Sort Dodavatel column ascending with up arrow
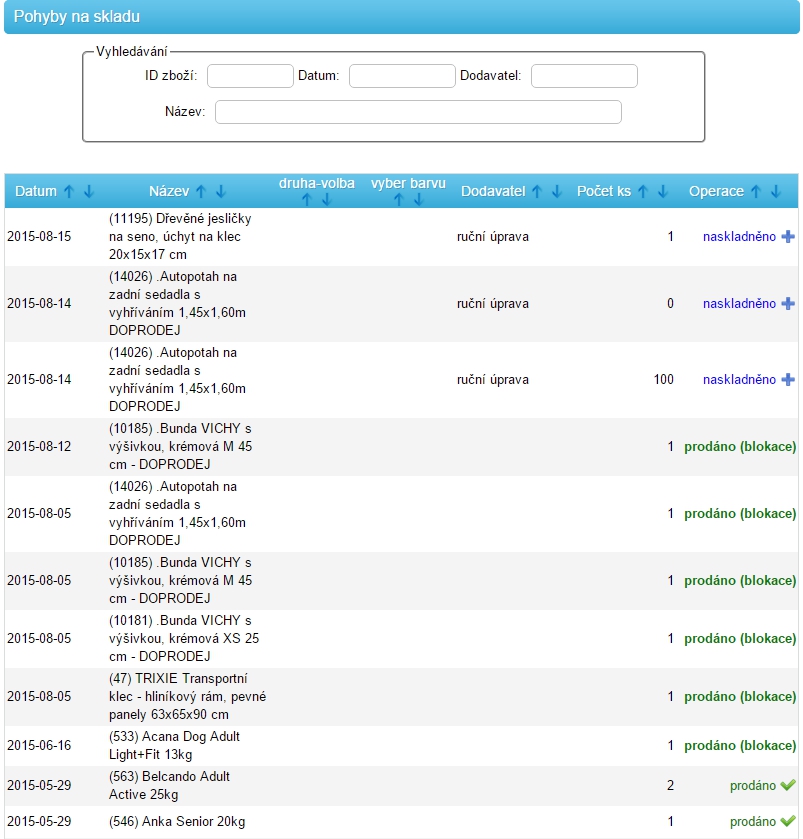Screen dimensions: 803x839 (x=537, y=191)
